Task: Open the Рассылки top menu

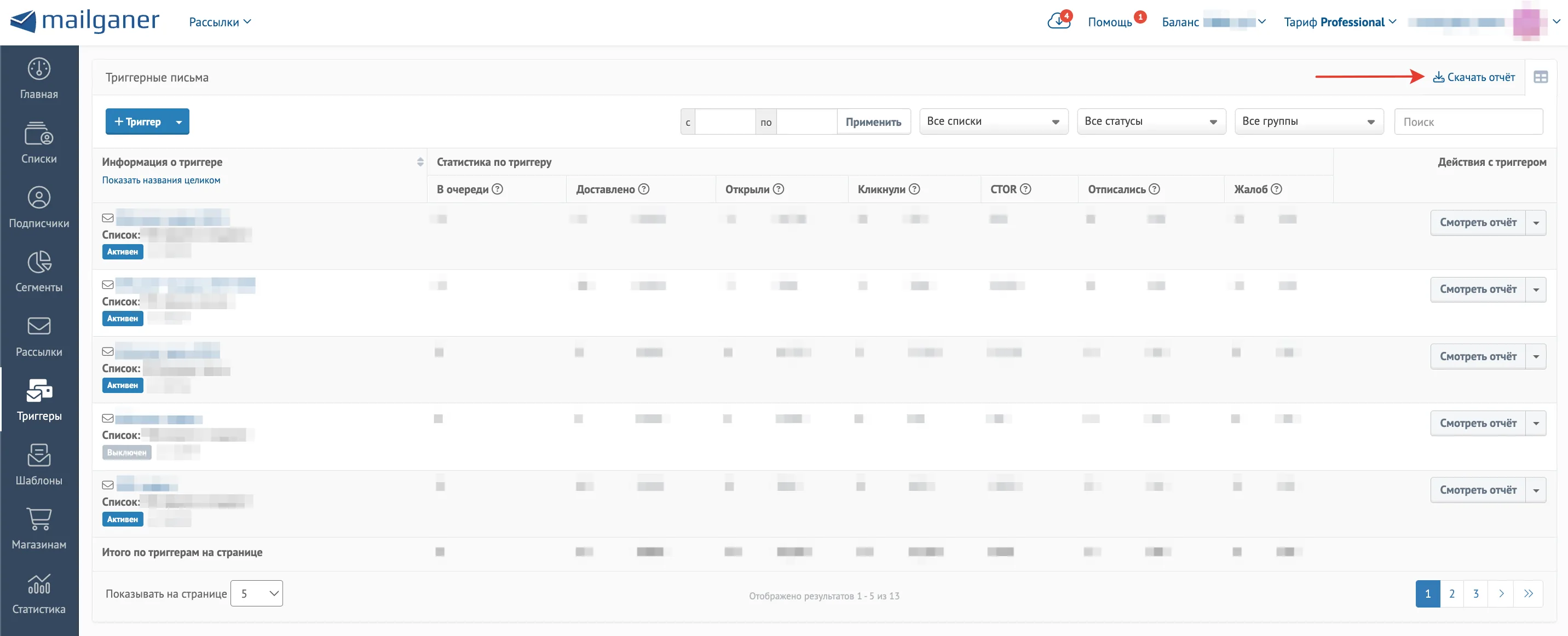Action: pos(220,22)
